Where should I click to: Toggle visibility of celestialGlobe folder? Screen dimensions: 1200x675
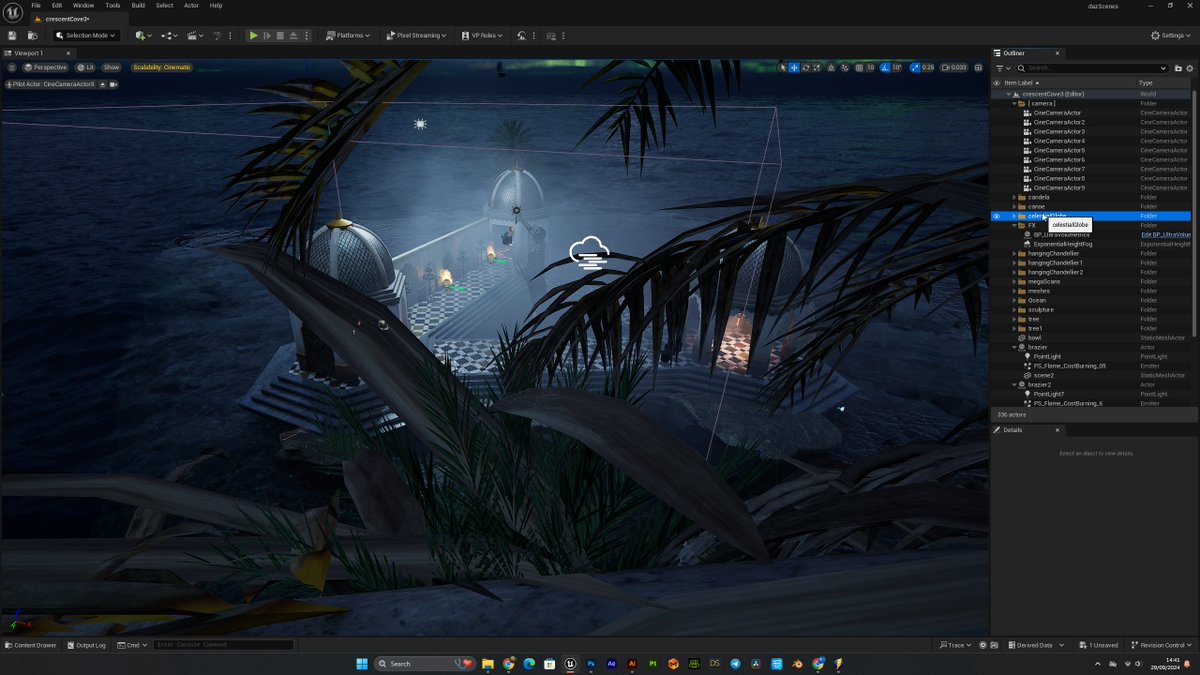coord(996,216)
